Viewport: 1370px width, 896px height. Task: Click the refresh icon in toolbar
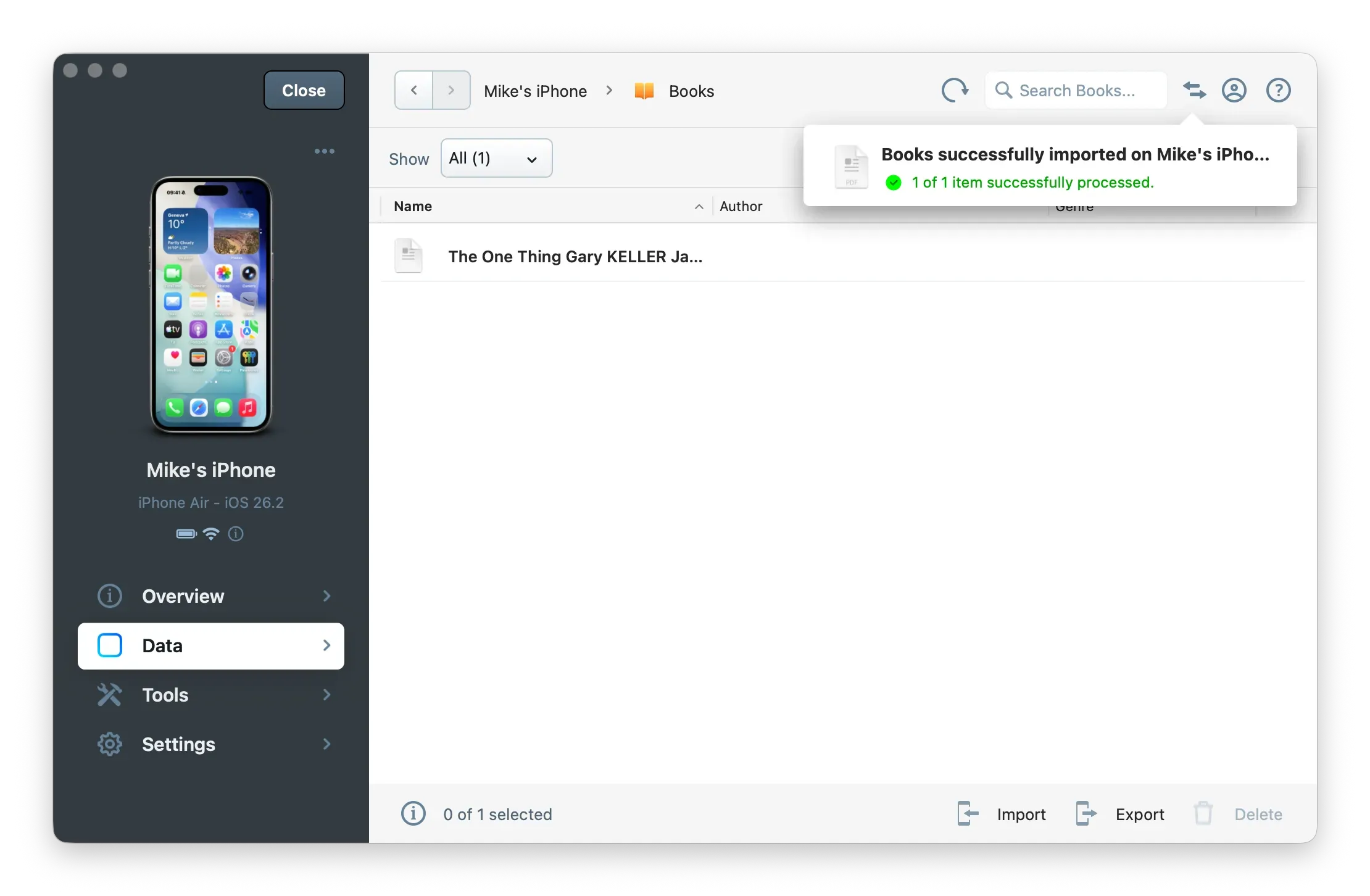tap(954, 90)
